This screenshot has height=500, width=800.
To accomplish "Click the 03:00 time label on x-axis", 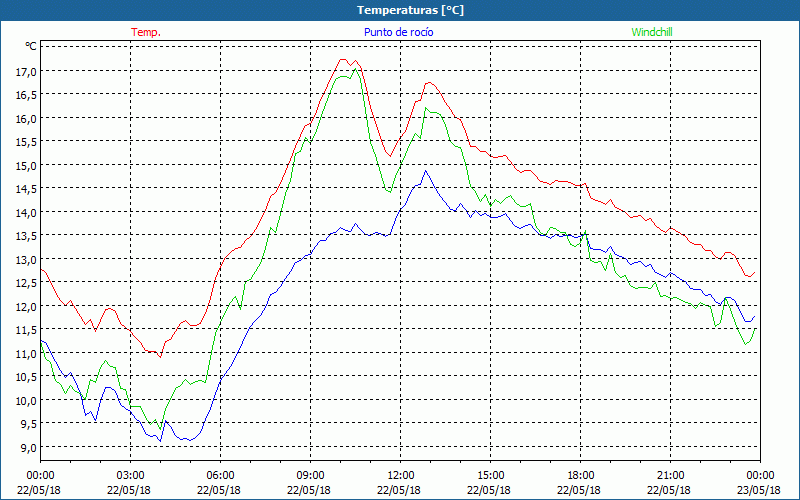I will 130,476.
